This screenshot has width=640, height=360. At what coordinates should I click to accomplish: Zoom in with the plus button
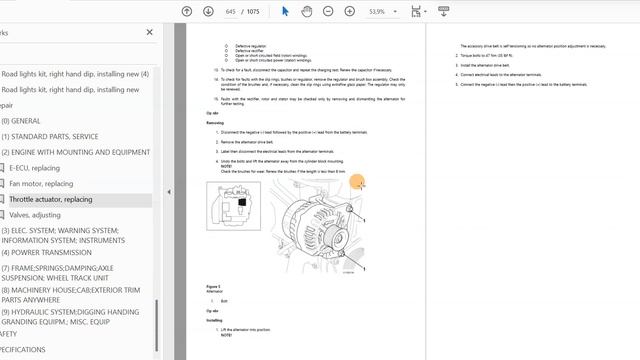[349, 11]
